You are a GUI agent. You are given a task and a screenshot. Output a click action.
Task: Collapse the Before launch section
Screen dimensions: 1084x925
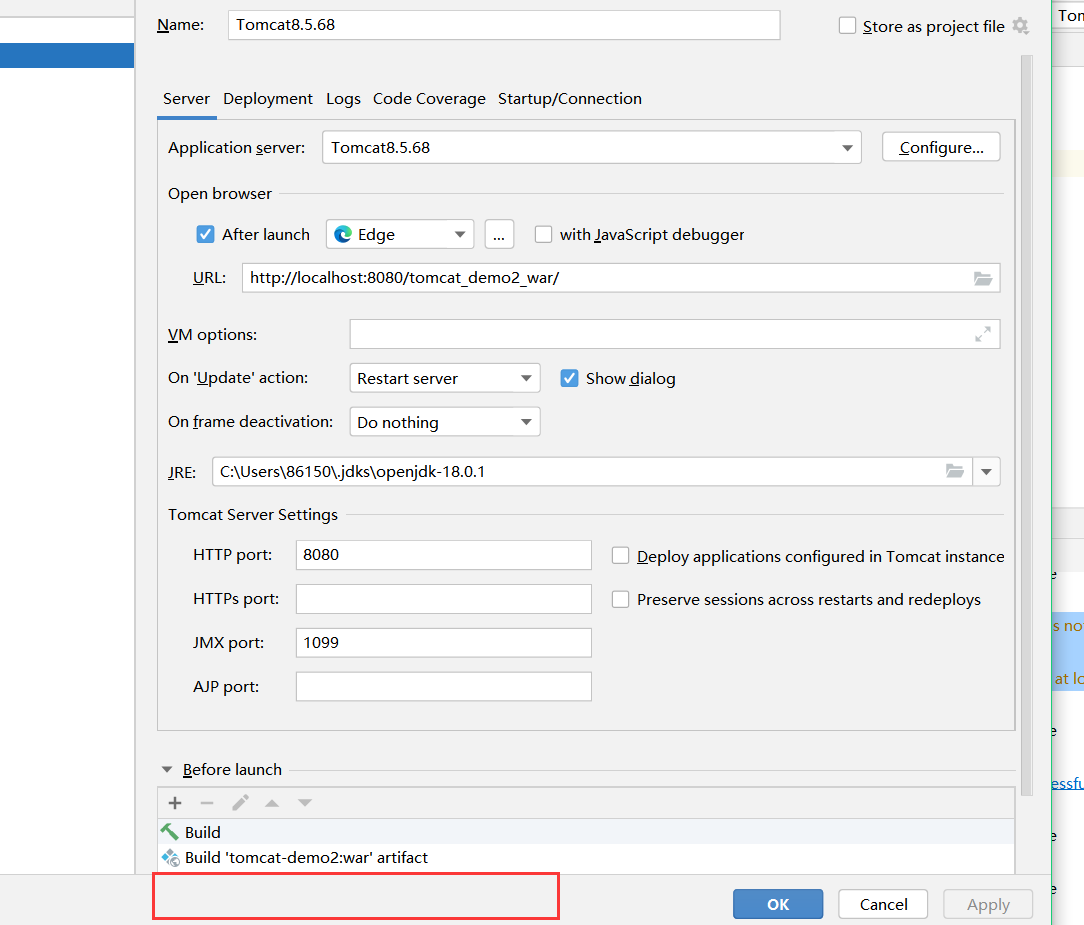click(x=167, y=769)
